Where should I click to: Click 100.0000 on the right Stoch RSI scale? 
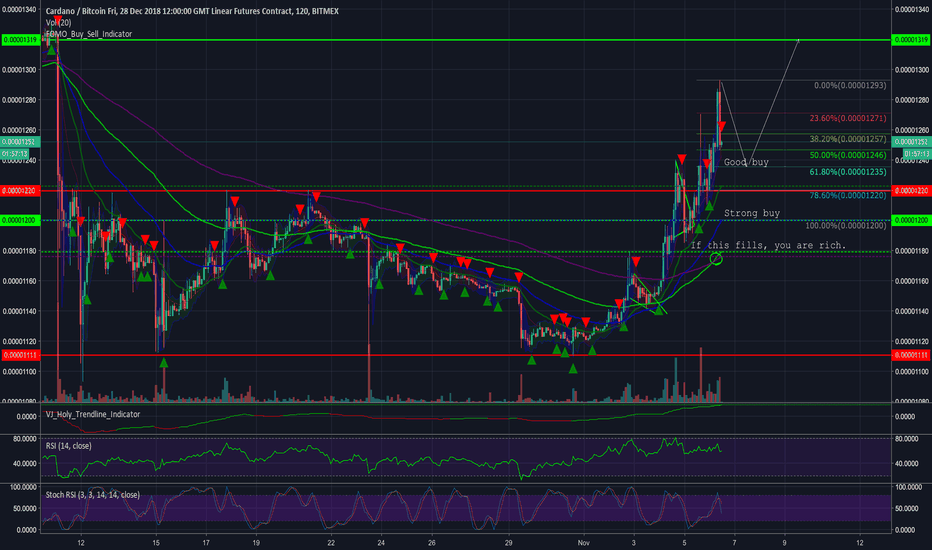pos(908,487)
